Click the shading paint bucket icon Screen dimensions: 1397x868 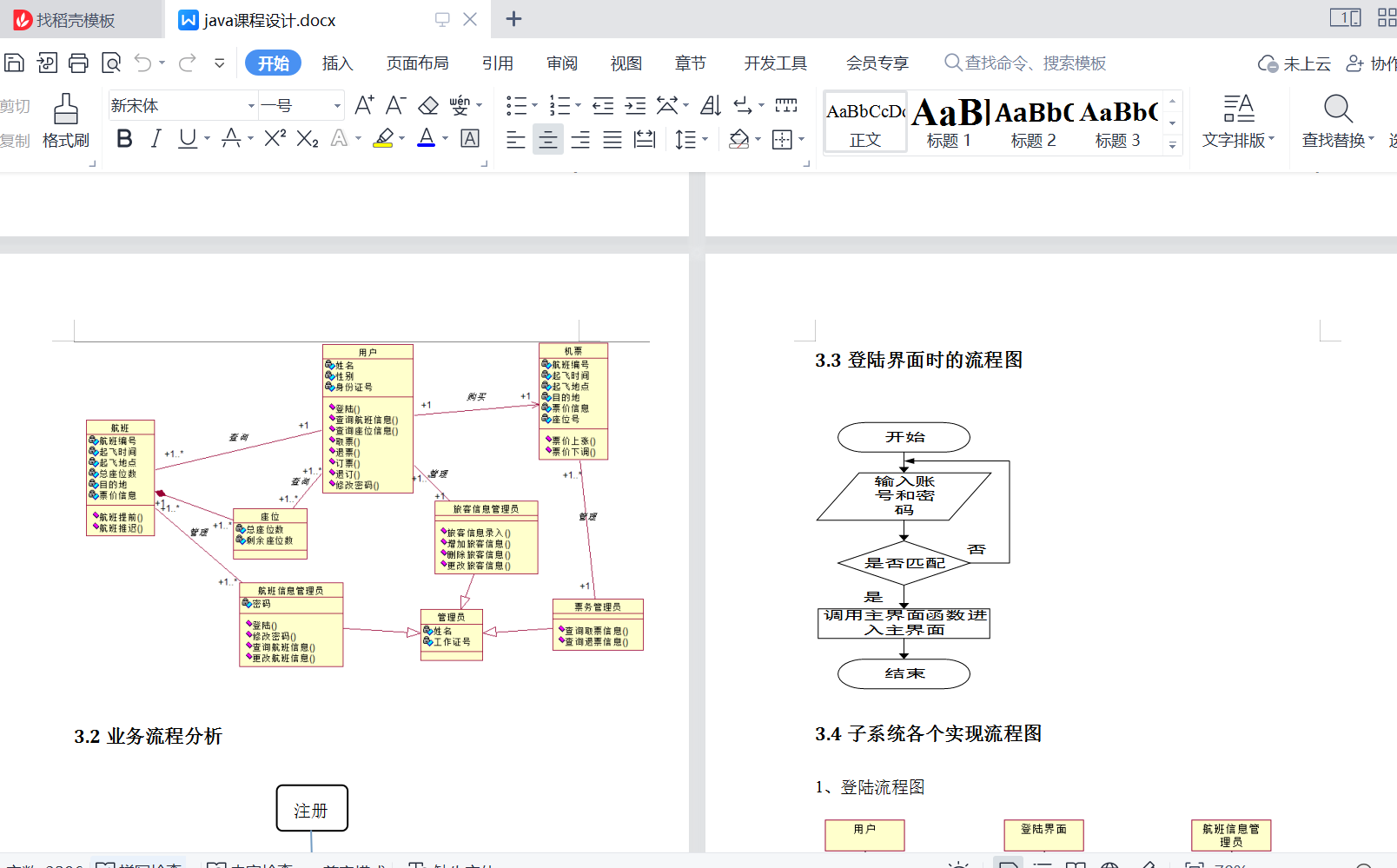tap(739, 139)
